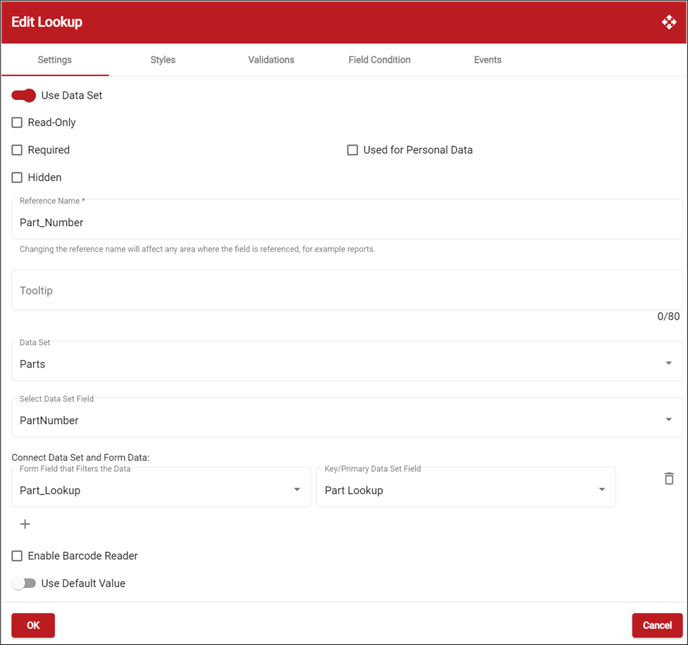Click the reference name change warning text
Viewport: 688px width, 645px height.
coord(197,249)
